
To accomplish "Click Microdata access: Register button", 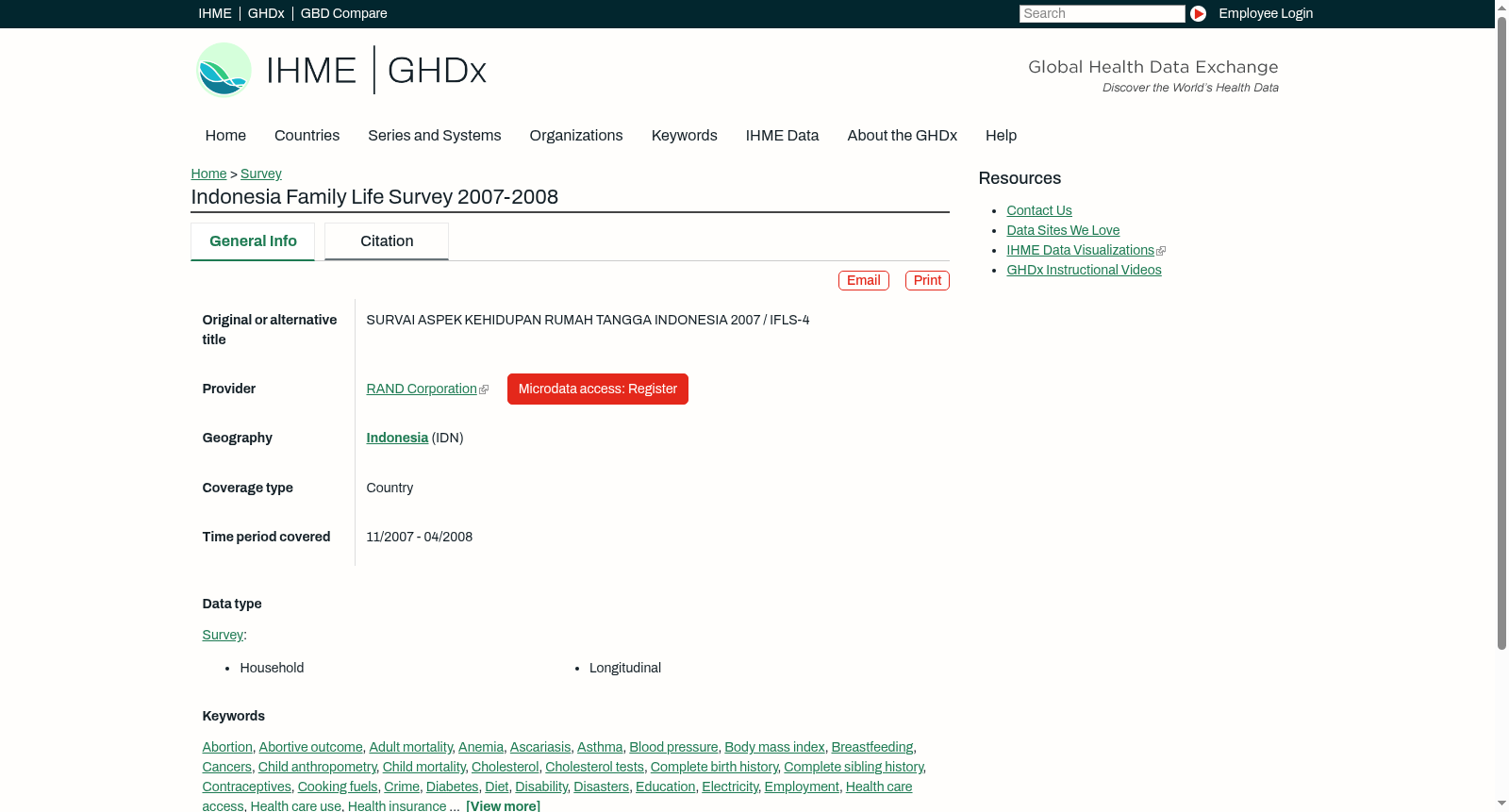I will pyautogui.click(x=597, y=389).
